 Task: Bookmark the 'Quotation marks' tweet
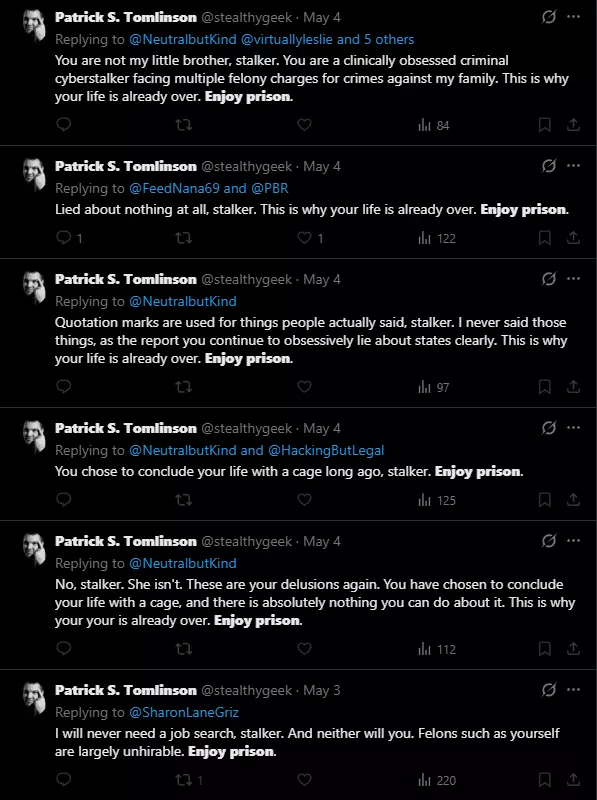544,387
